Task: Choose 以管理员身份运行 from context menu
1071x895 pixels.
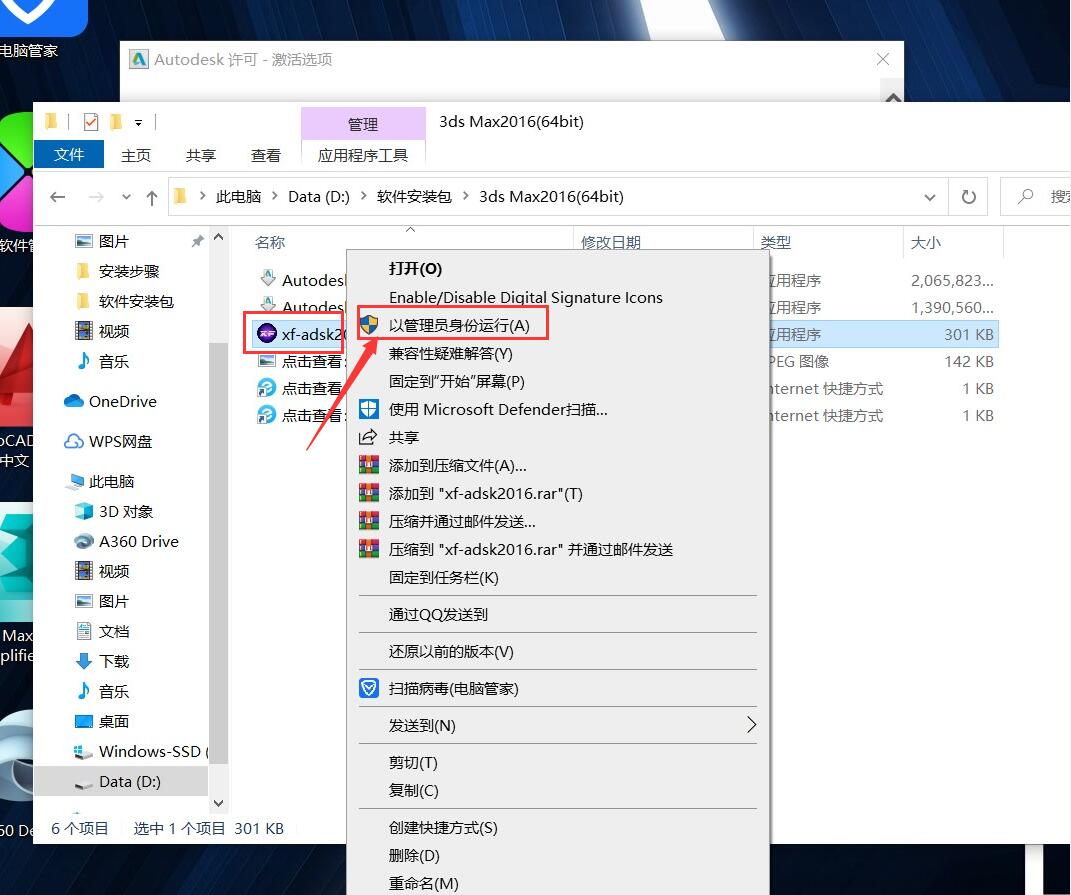Action: click(x=459, y=325)
